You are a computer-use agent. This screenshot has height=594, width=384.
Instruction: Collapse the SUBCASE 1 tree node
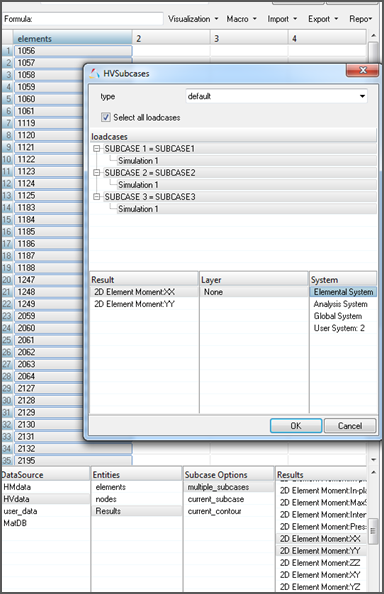coord(97,148)
